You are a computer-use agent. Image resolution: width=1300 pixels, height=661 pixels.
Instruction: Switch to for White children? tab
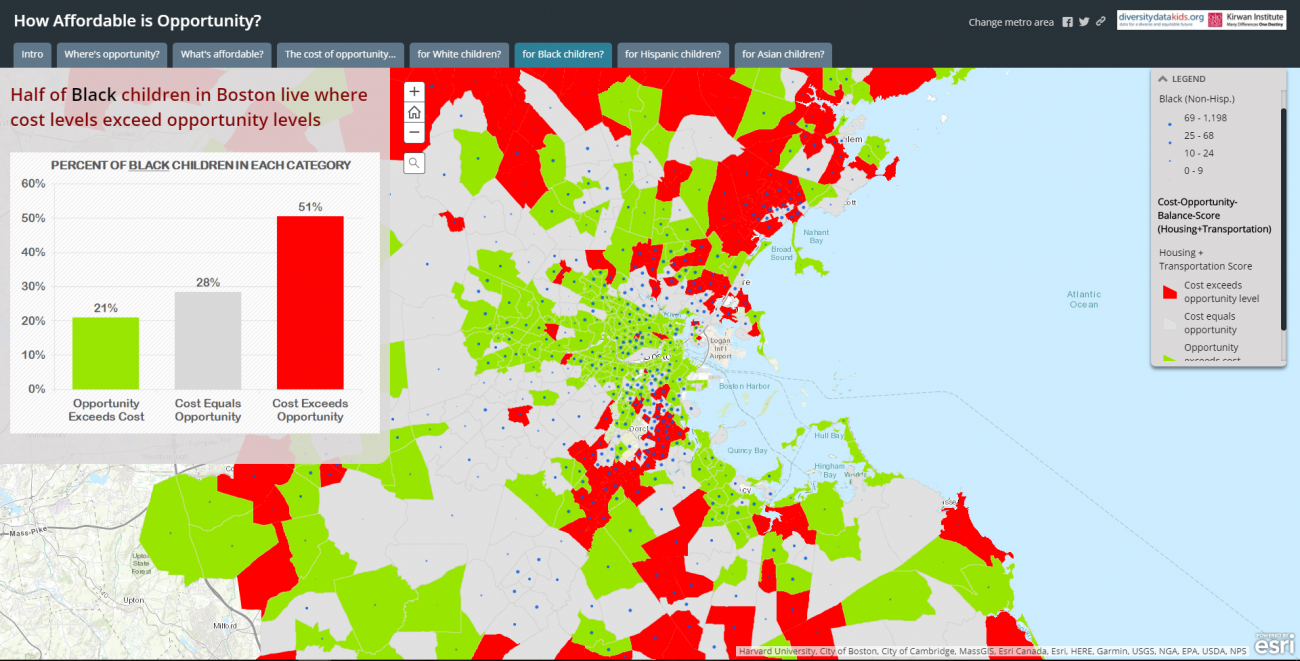point(459,55)
